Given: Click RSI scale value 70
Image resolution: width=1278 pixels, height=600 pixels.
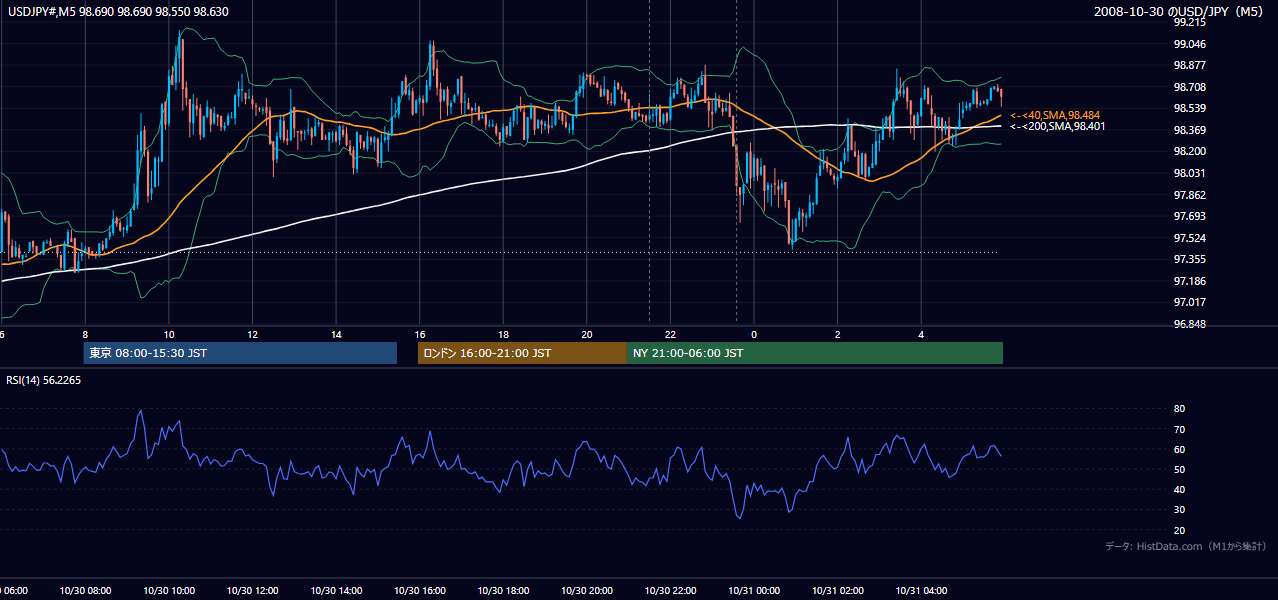Looking at the screenshot, I should point(1179,429).
